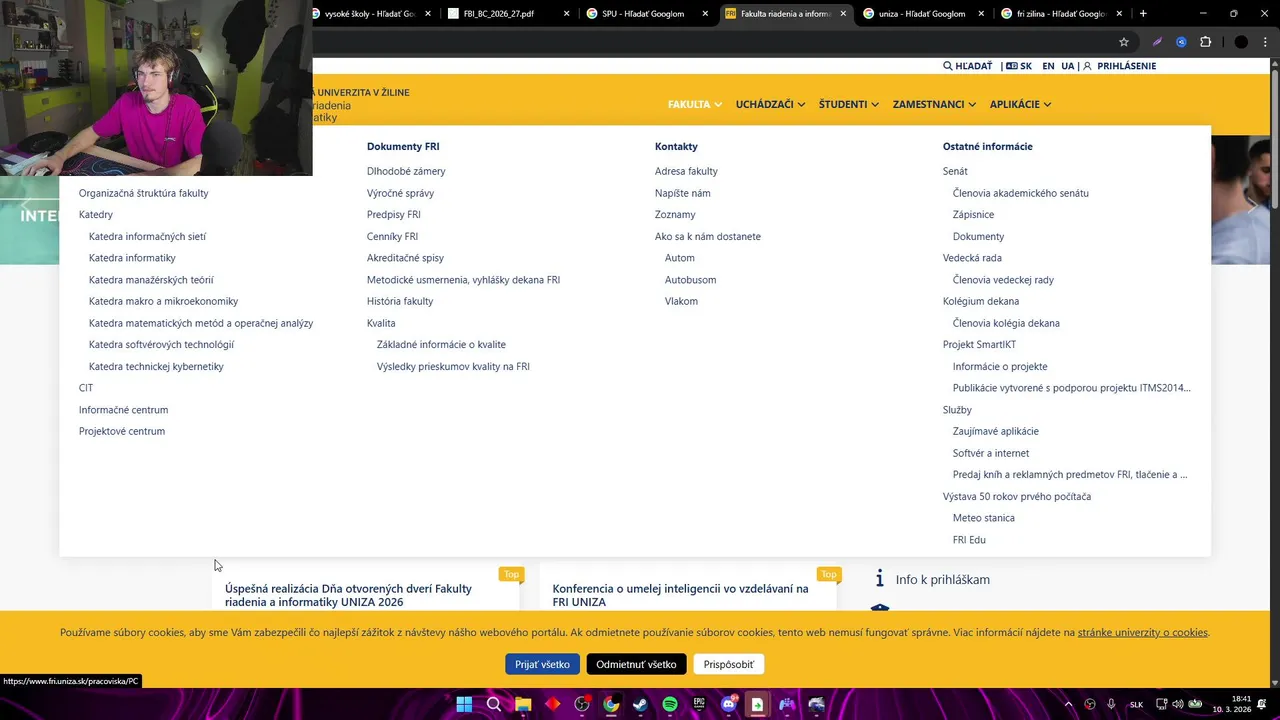
Task: Click the Prispôsobiť cookie button
Action: [728, 664]
